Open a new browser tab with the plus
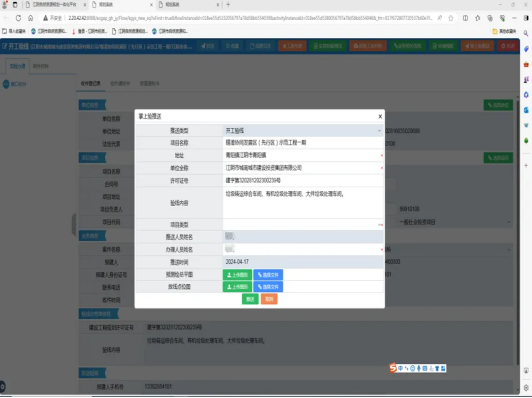The height and width of the screenshot is (398, 532). [228, 4]
